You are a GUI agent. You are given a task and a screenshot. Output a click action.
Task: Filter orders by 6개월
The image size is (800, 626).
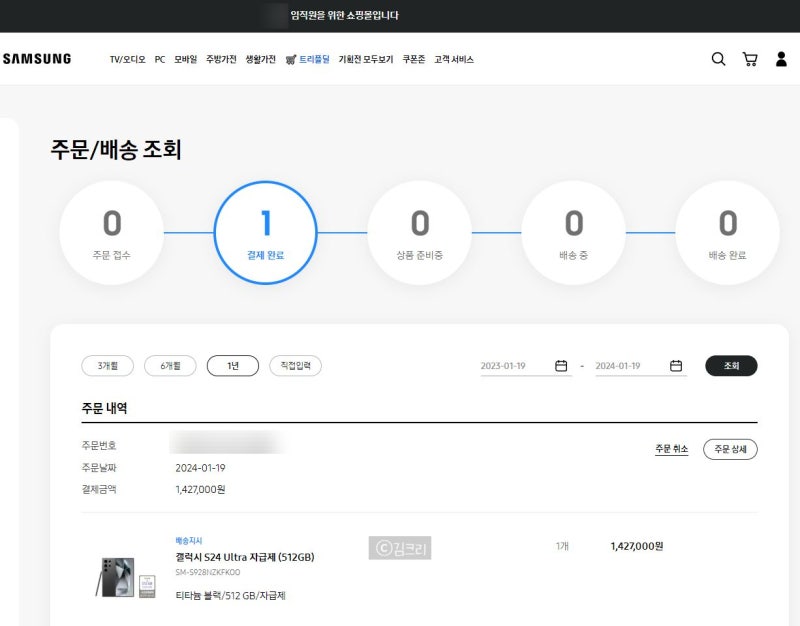tap(170, 366)
